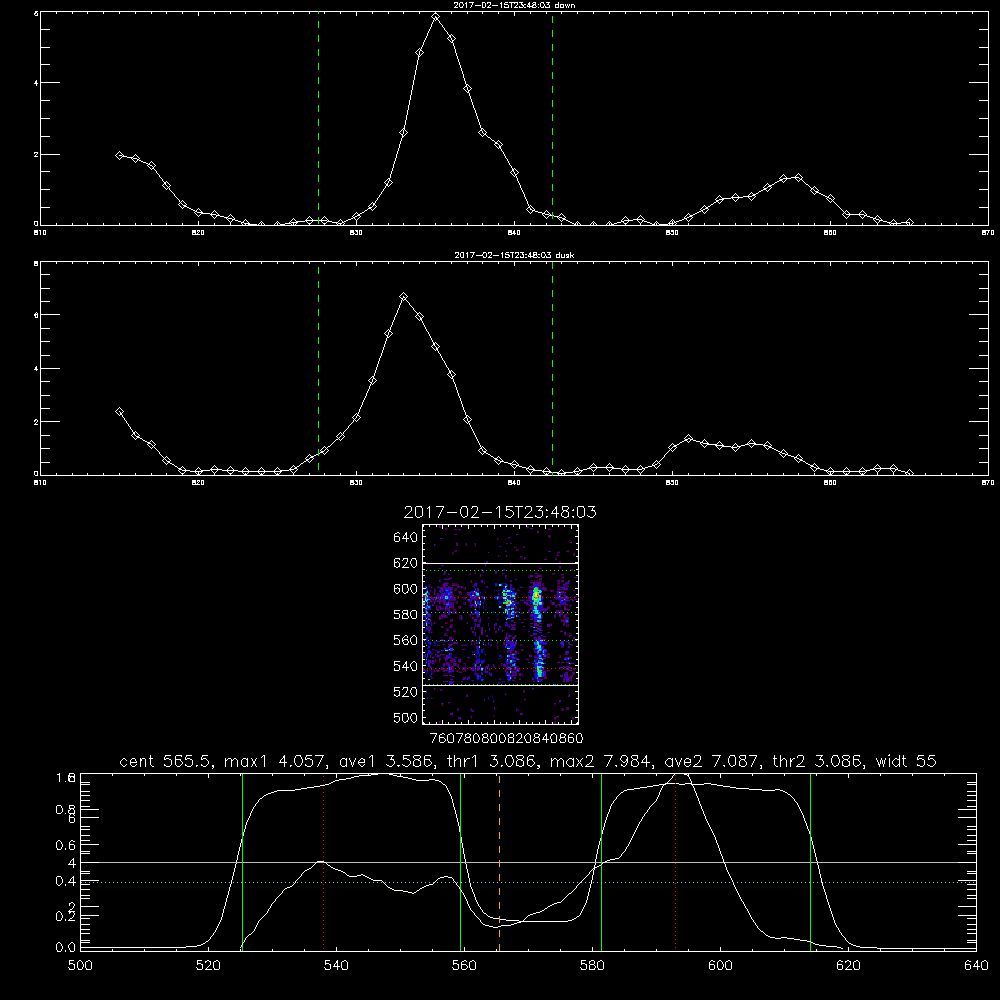The image size is (1000, 1000).
Task: Click the '500' y-axis label of the image panel
Action: pyautogui.click(x=406, y=718)
